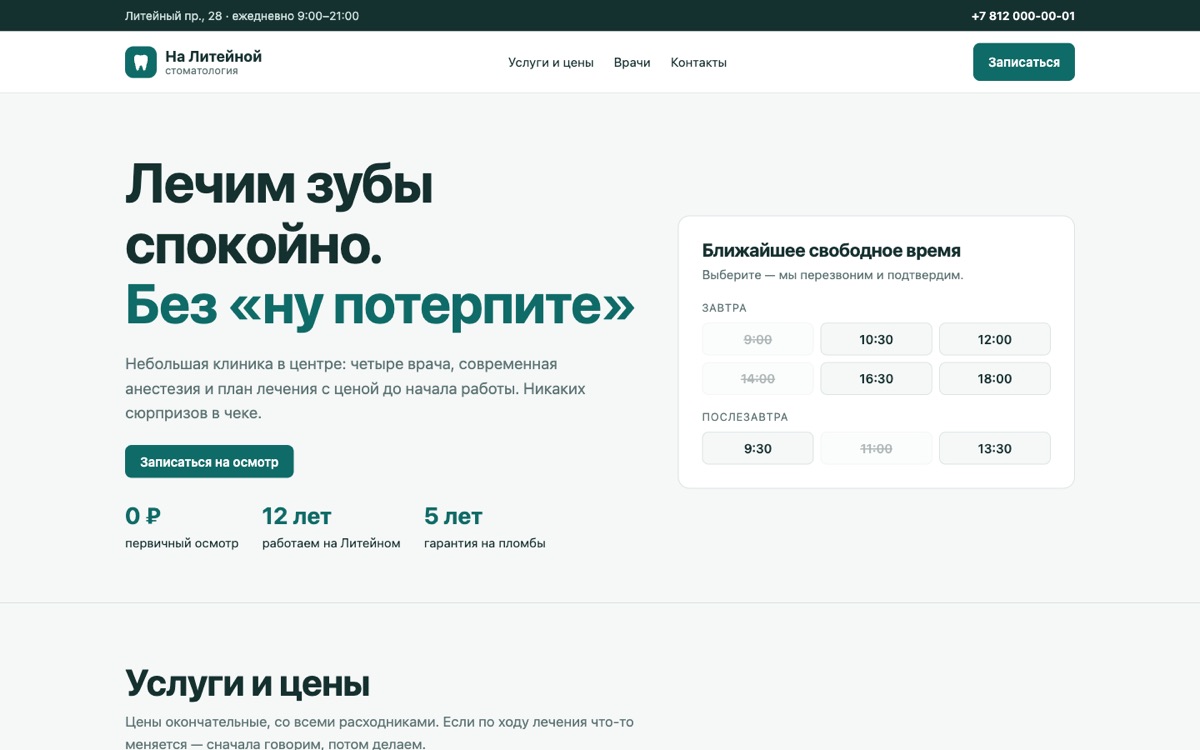Click the unavailable 14:00 slot
Image resolution: width=1200 pixels, height=750 pixels.
tap(758, 379)
